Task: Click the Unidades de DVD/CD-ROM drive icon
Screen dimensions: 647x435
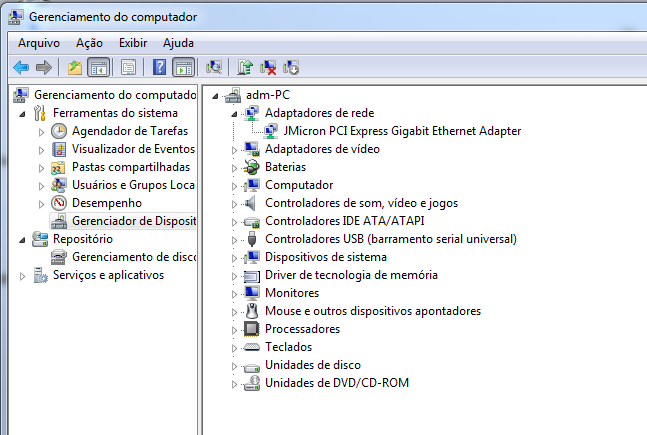Action: click(252, 383)
